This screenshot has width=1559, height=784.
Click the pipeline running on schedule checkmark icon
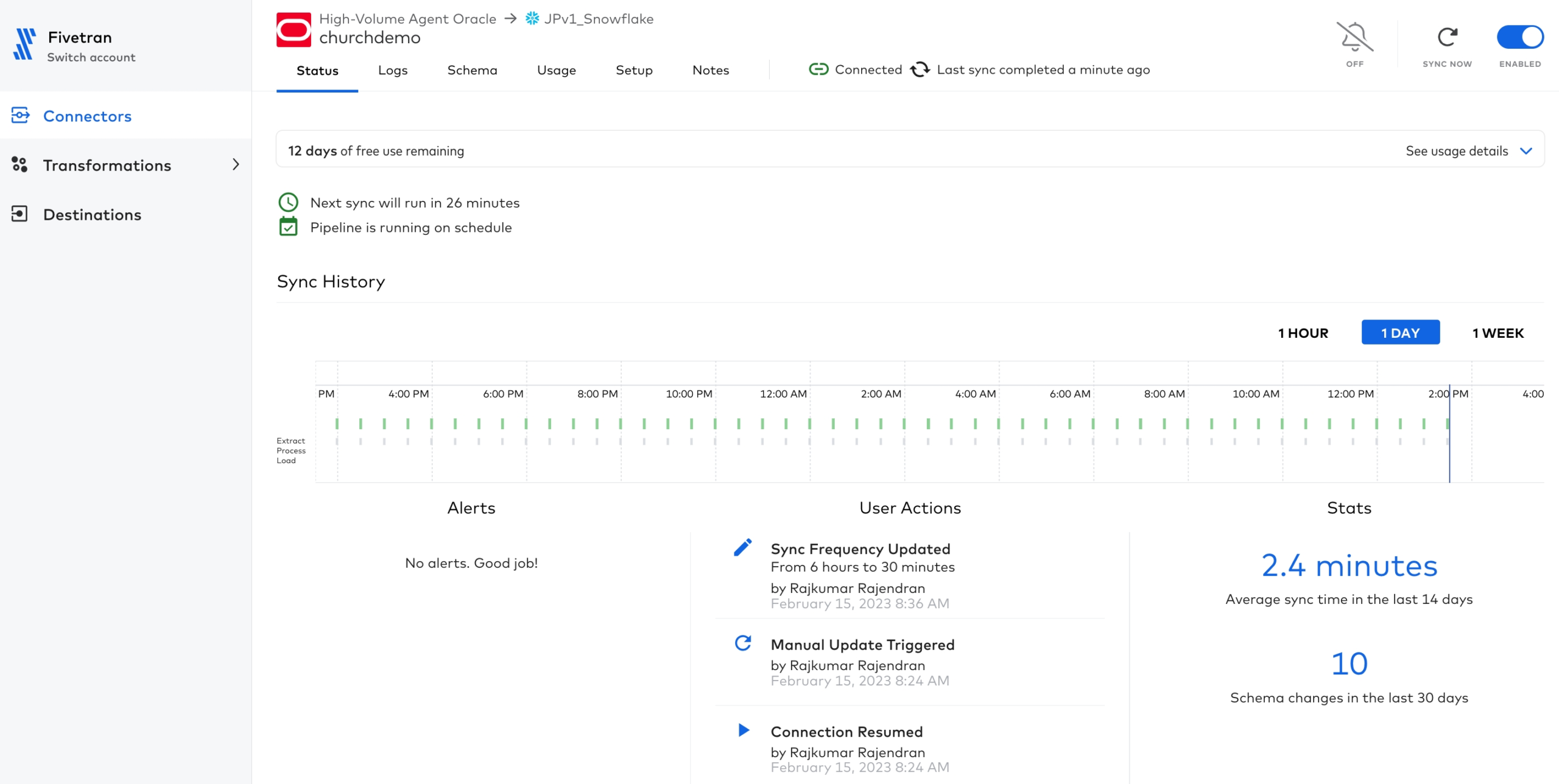pyautogui.click(x=289, y=227)
